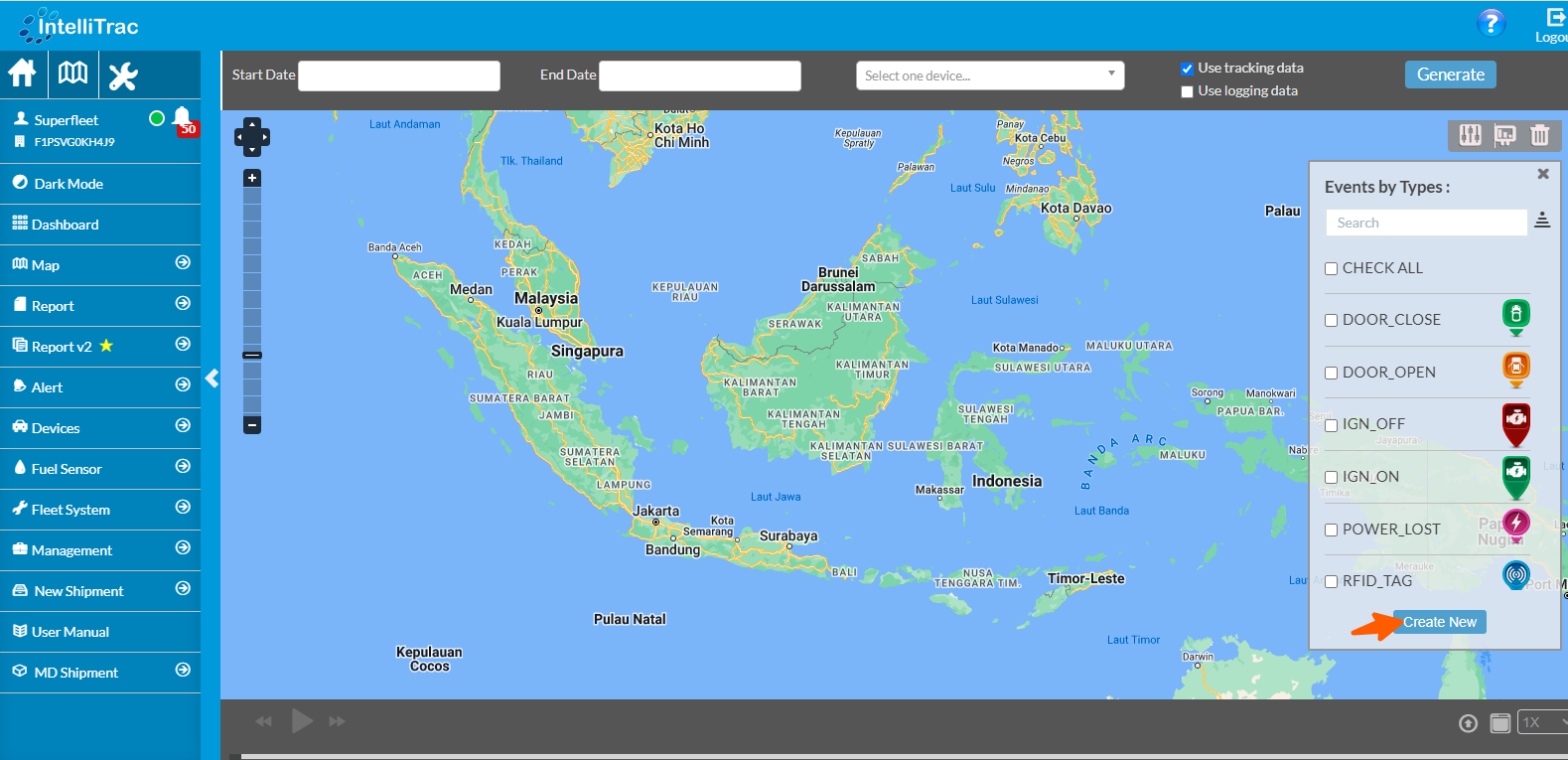Image resolution: width=1568 pixels, height=760 pixels.
Task: Open the Dashboard menu item
Action: pos(65,225)
